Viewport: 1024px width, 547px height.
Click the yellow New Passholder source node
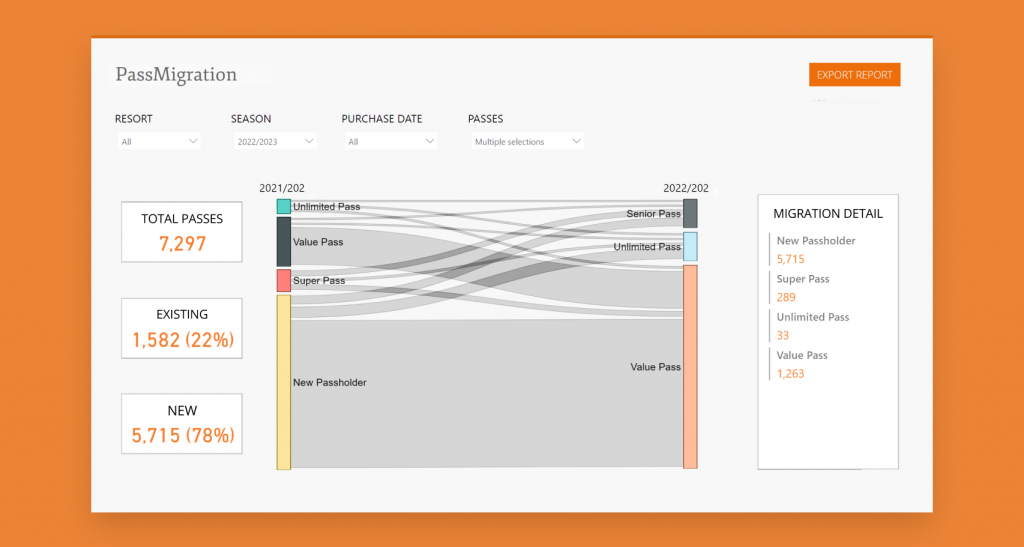point(284,381)
